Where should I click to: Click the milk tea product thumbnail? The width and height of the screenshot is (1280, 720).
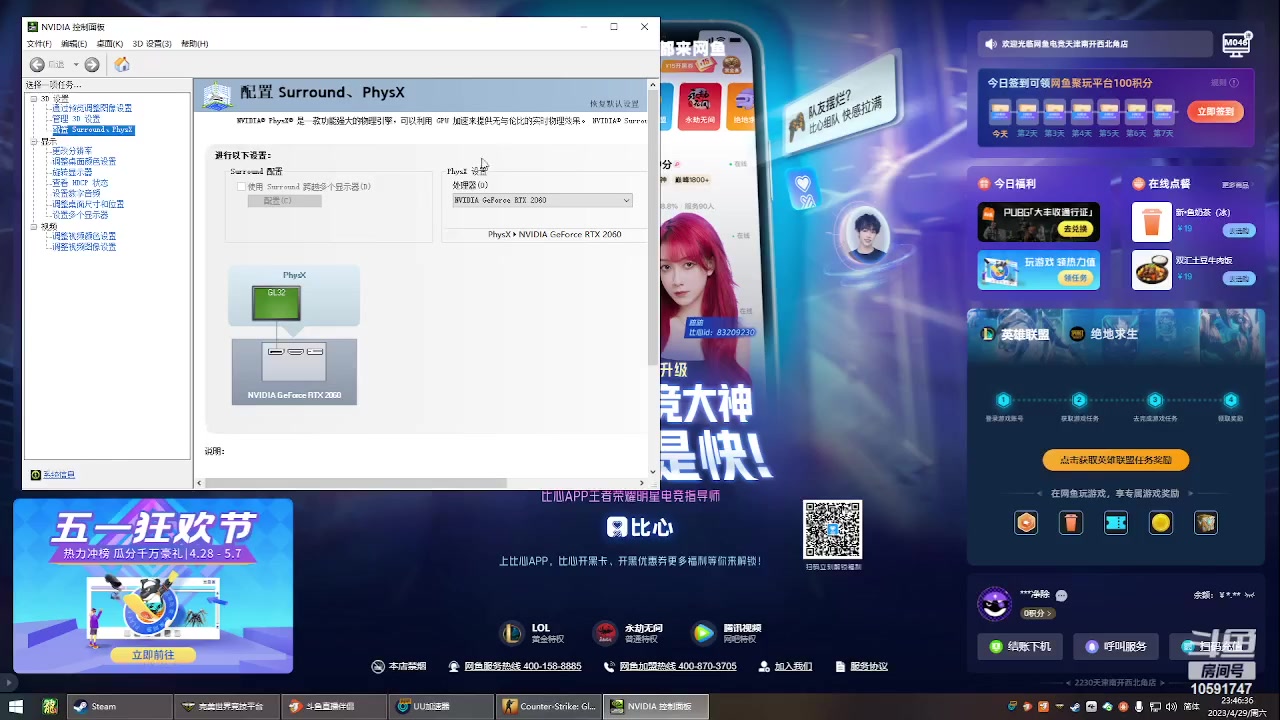coord(1152,222)
